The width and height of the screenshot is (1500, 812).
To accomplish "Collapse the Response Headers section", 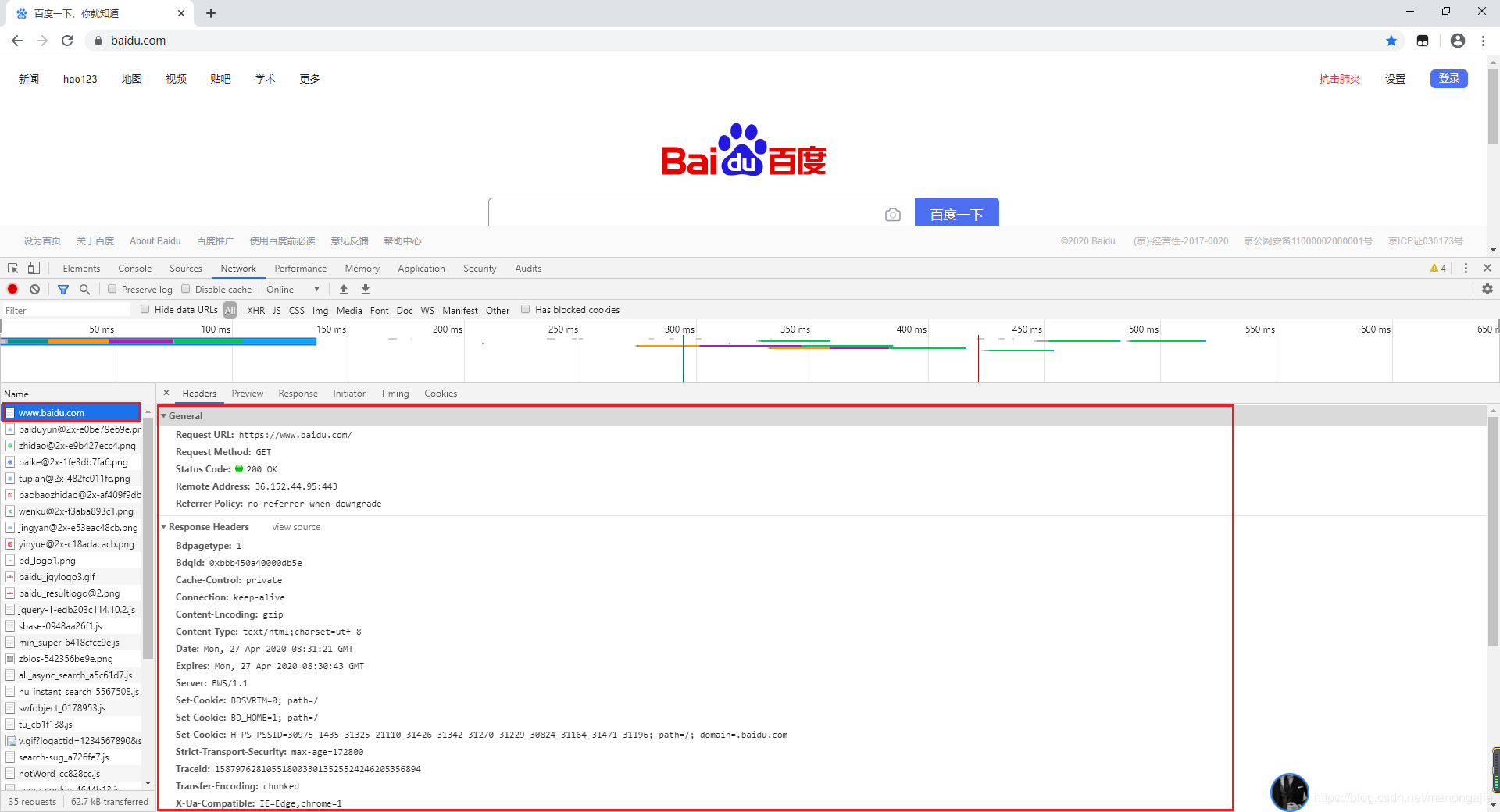I will pos(164,527).
